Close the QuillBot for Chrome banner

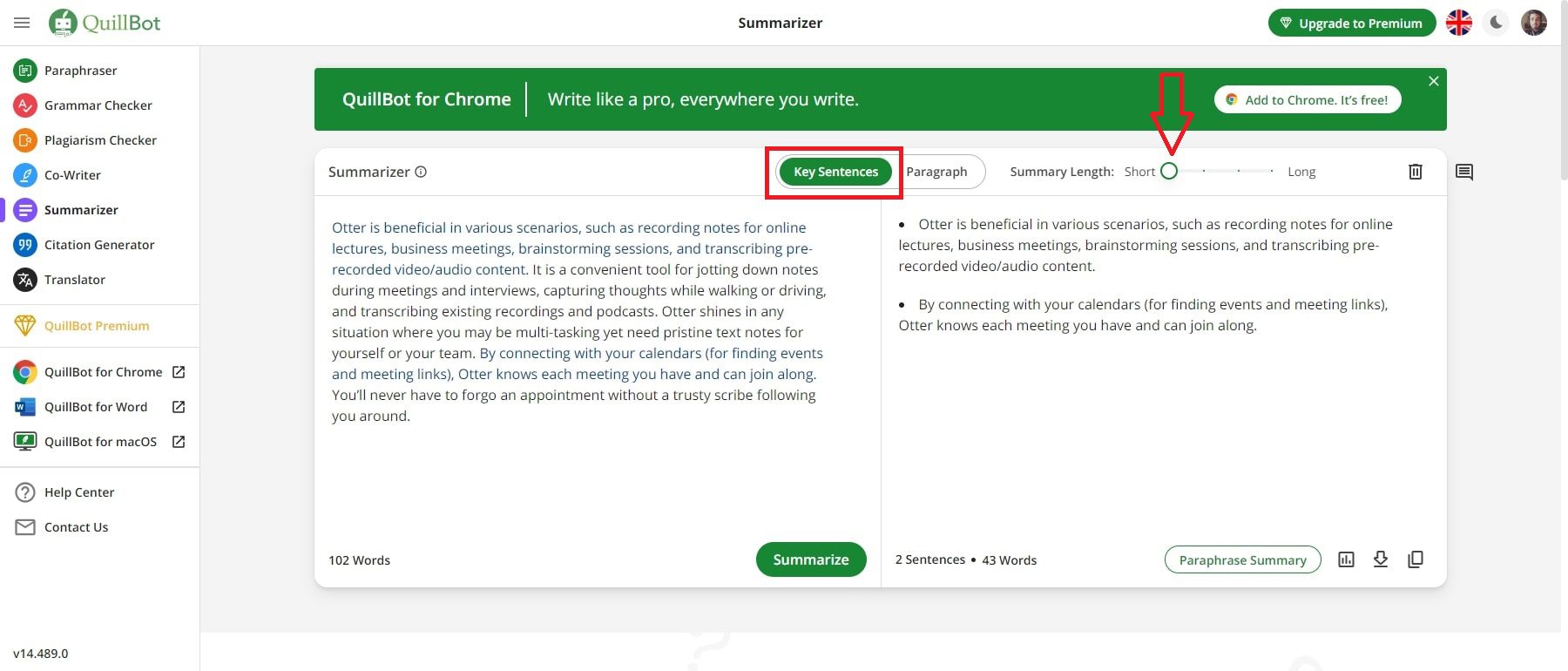[1433, 81]
